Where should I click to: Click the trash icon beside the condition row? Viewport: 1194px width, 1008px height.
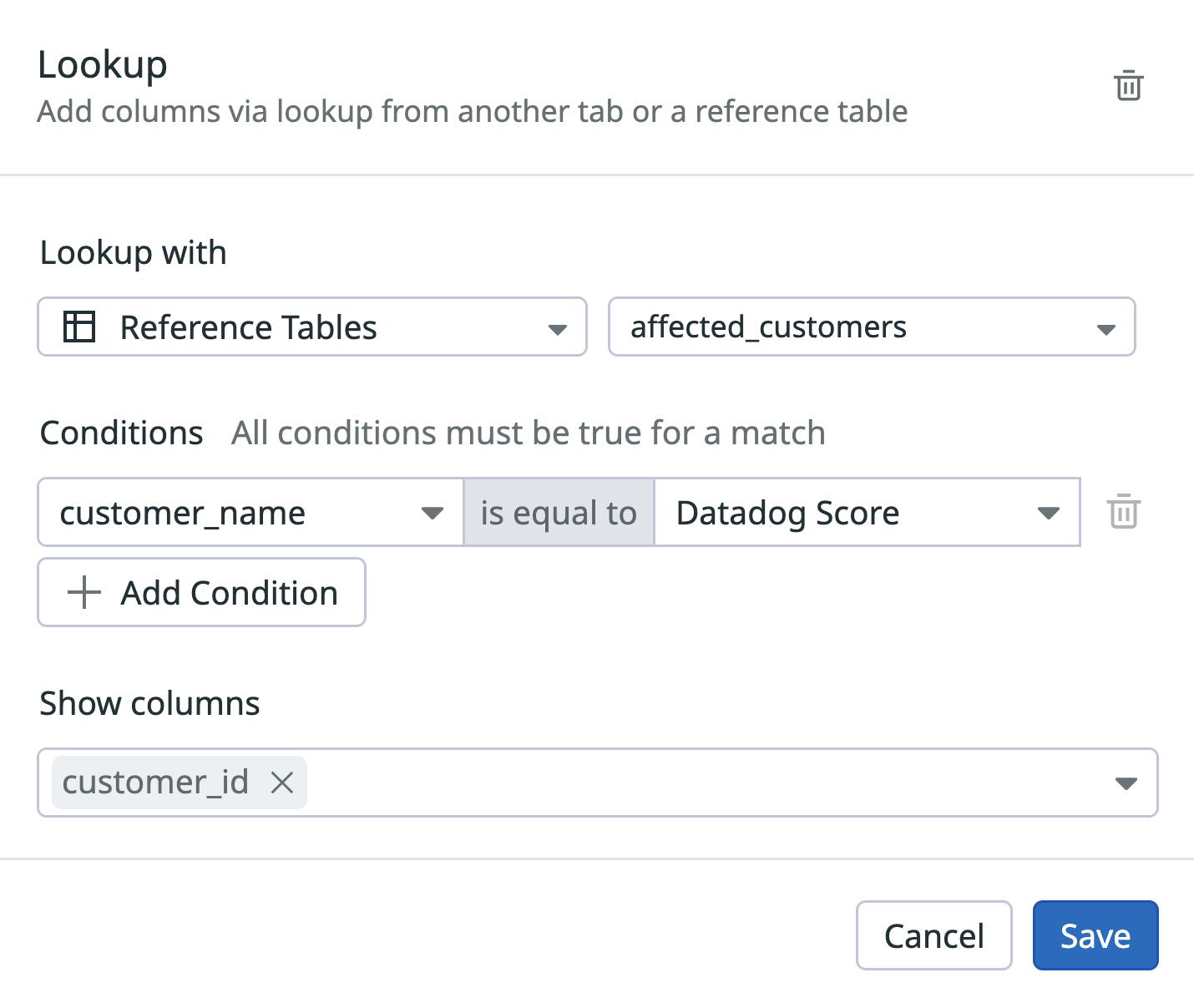click(1124, 512)
